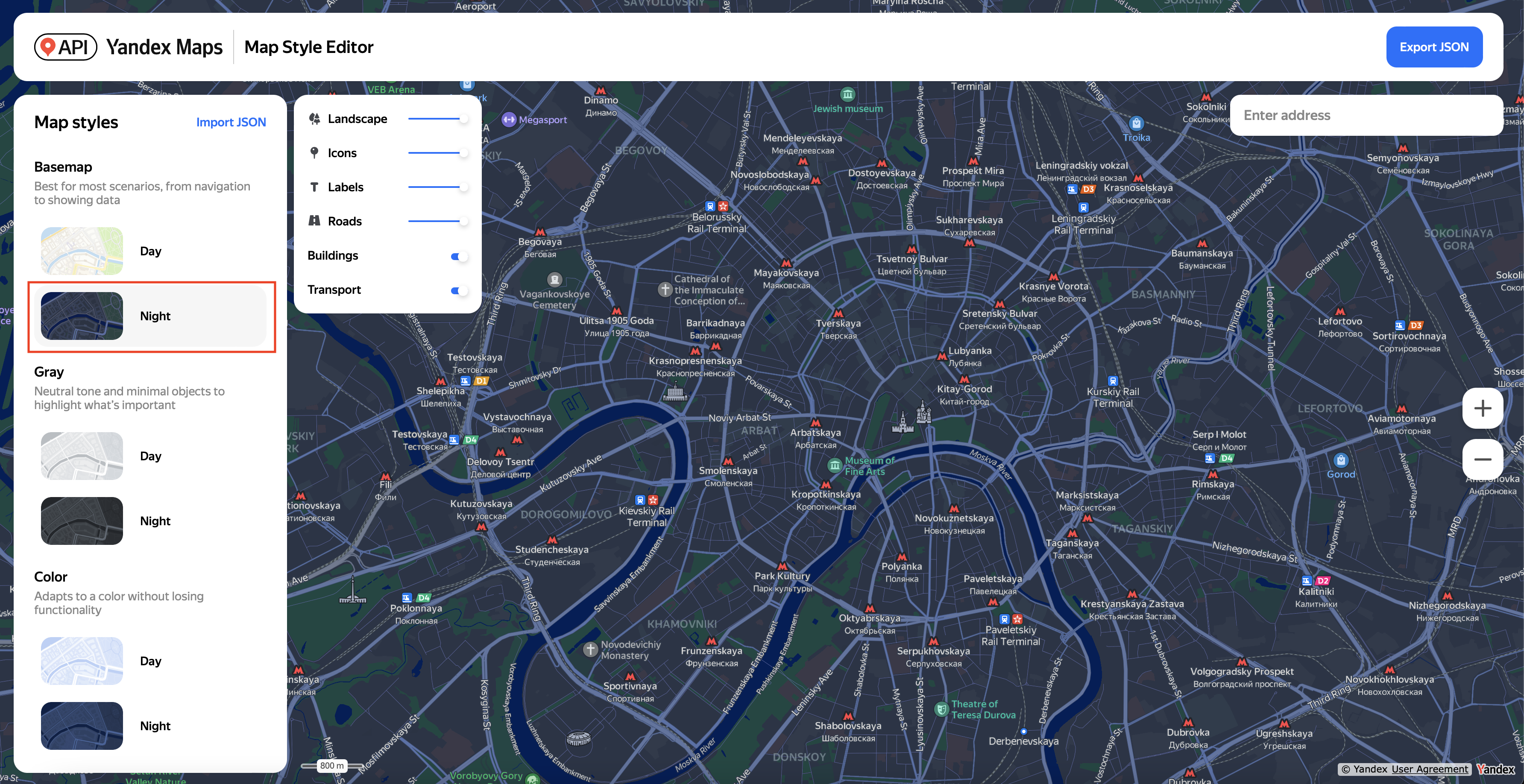Choose Color Night map style
The image size is (1524, 784).
click(x=150, y=726)
